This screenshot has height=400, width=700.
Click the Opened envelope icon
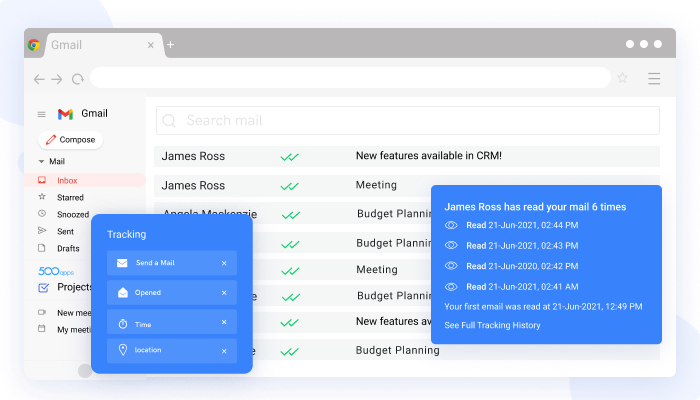click(x=123, y=292)
